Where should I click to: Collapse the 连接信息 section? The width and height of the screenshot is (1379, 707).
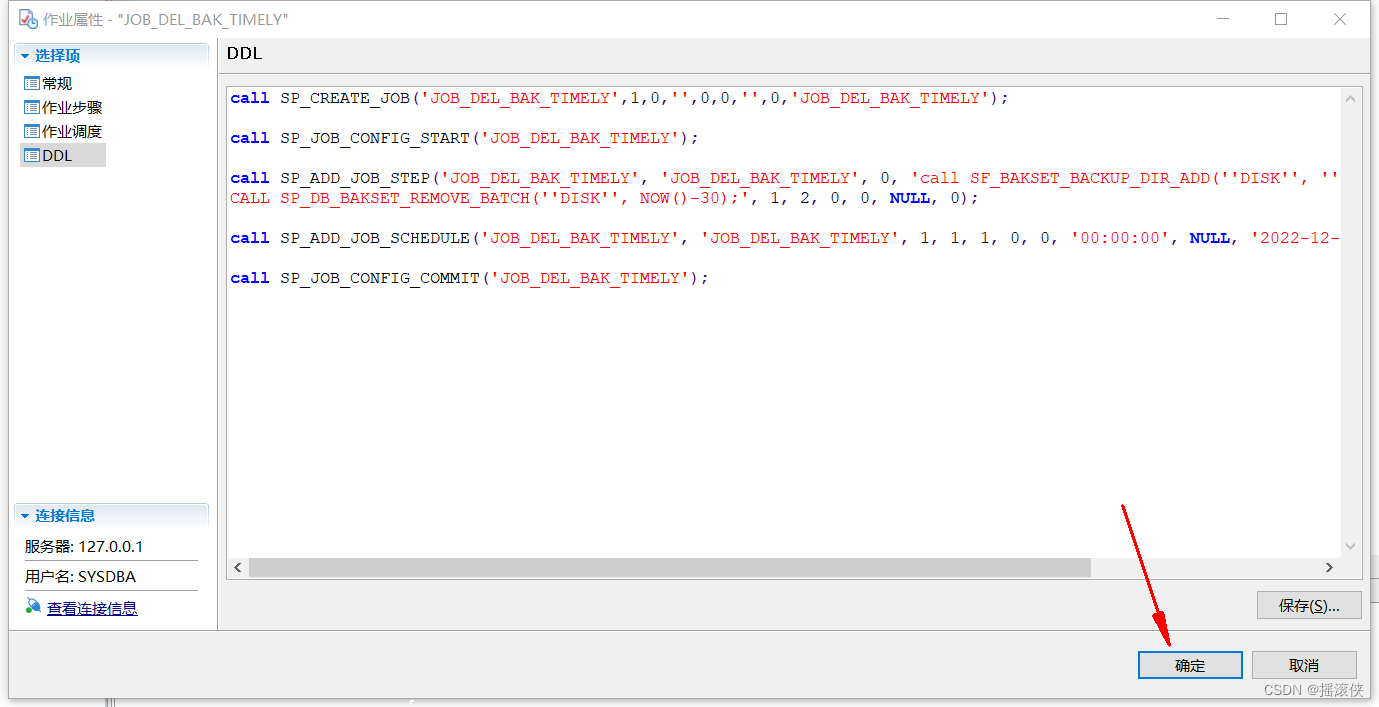pos(25,516)
